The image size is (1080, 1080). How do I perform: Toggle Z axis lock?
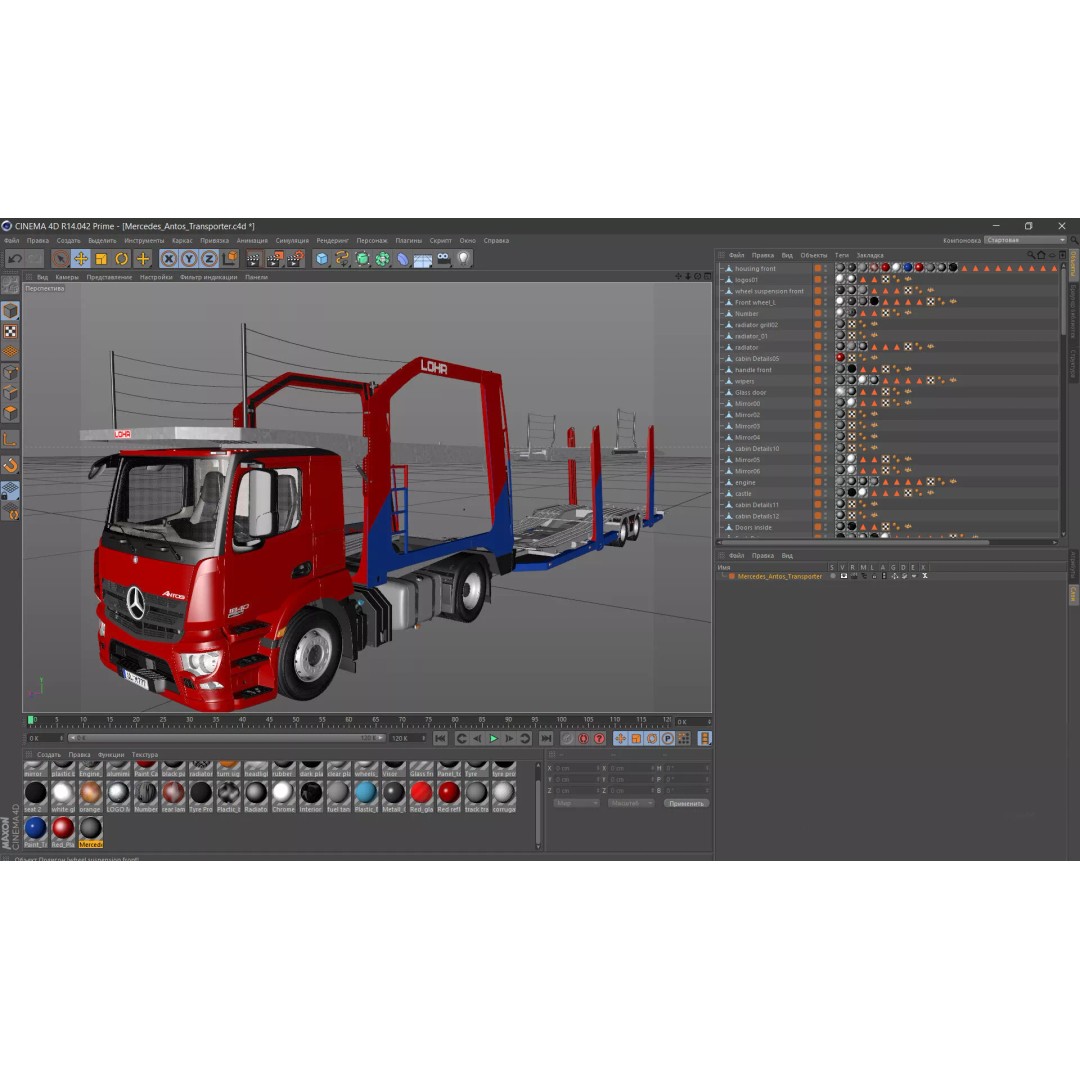[209, 259]
